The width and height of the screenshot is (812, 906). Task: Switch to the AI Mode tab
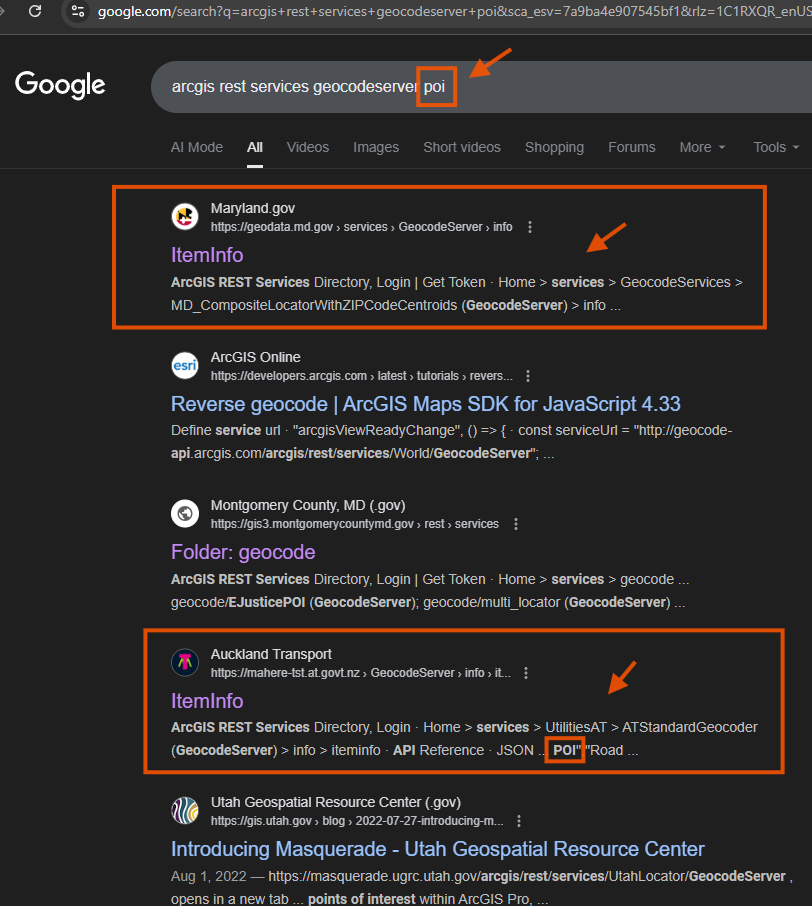coord(197,147)
